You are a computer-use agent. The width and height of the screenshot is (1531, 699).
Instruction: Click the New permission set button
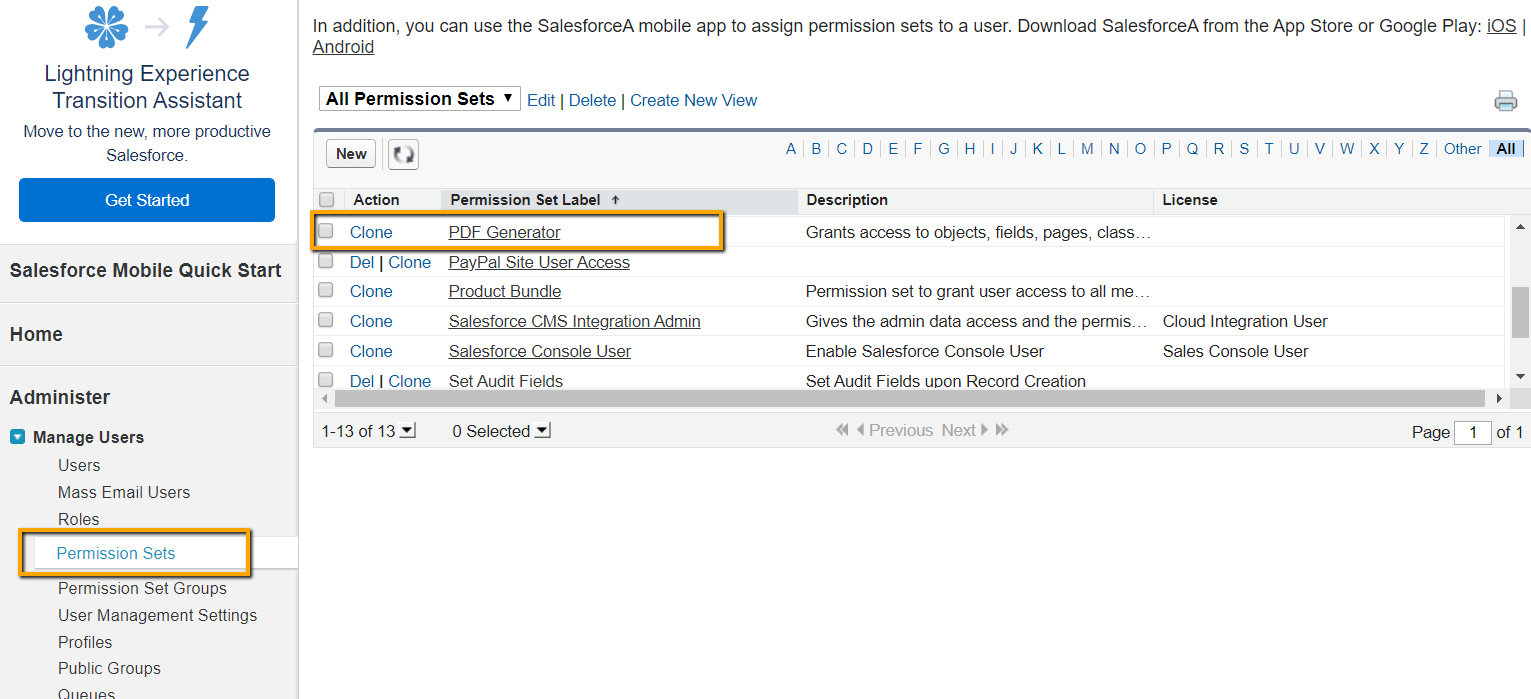[351, 153]
